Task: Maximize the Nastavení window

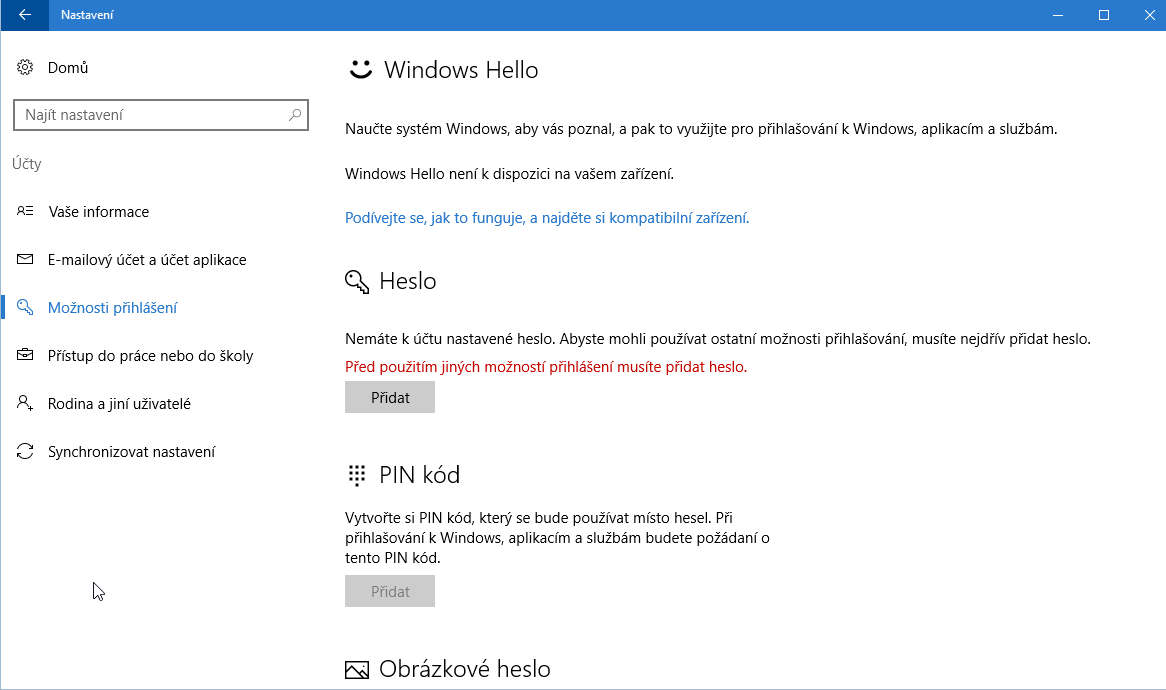Action: tap(1104, 15)
